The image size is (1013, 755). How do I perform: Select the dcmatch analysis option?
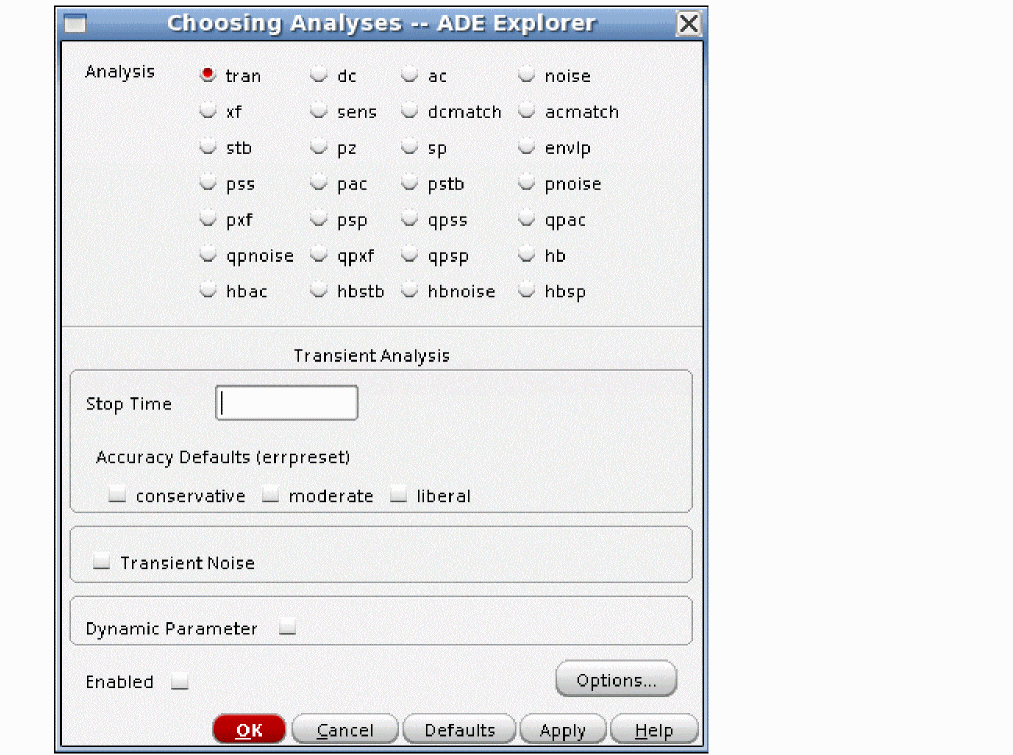click(x=410, y=111)
